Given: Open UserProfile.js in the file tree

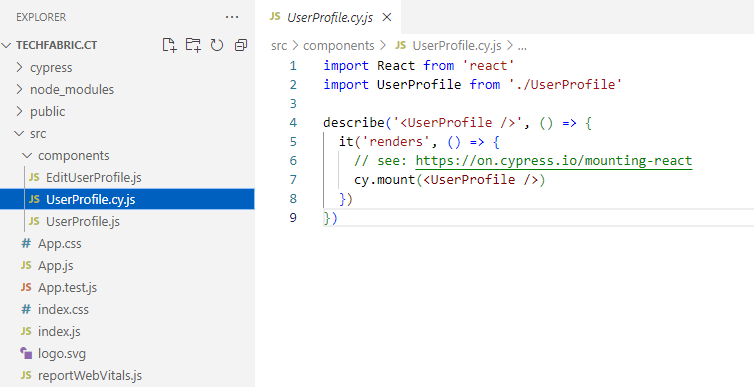Looking at the screenshot, I should 127,222.
